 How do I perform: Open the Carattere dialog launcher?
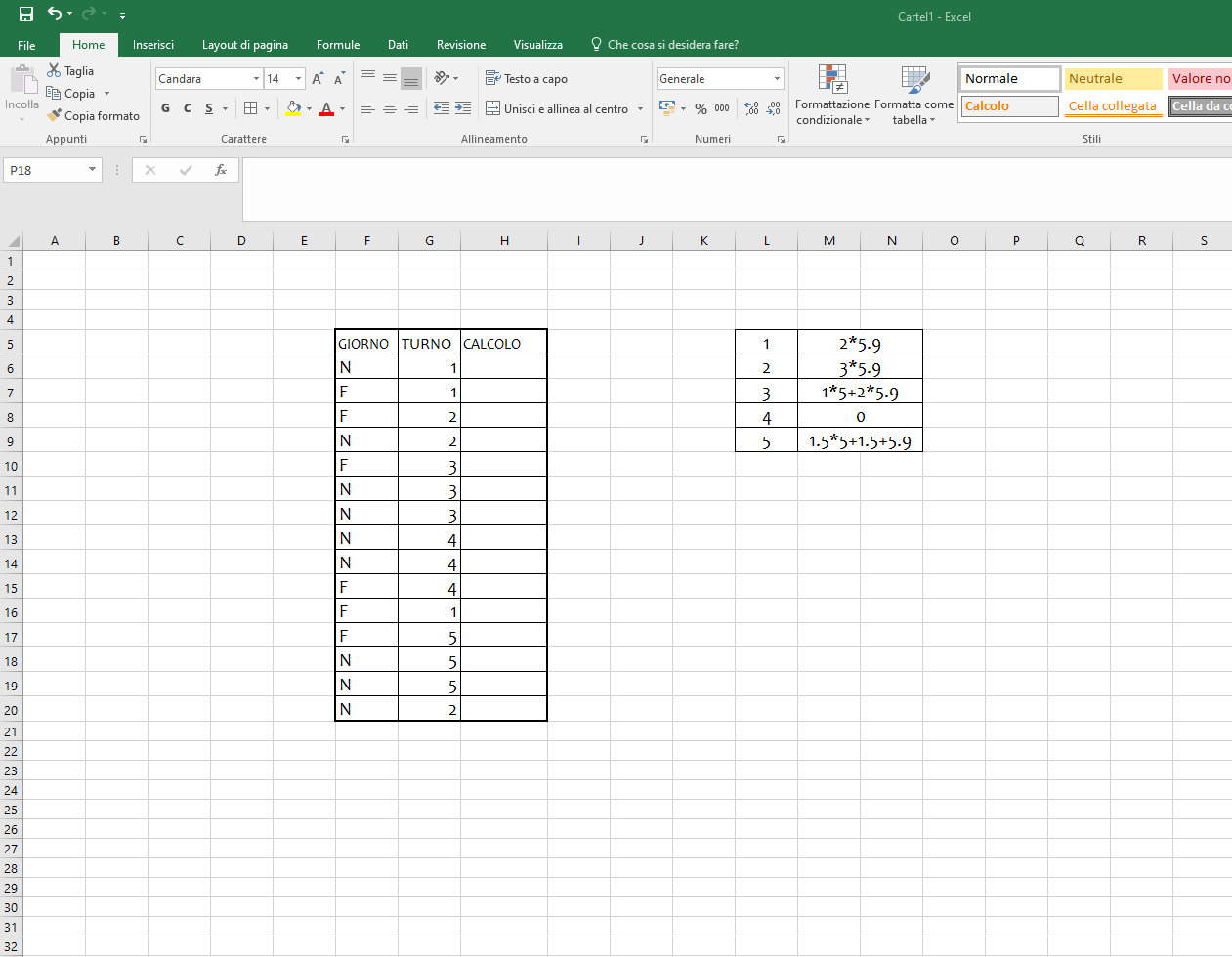coord(345,140)
